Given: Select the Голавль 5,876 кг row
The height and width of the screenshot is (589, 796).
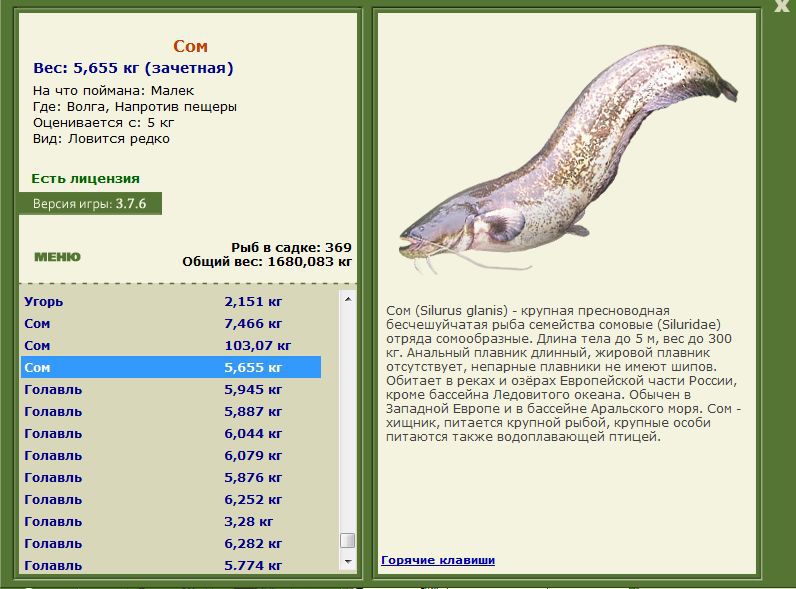Looking at the screenshot, I should pos(171,477).
